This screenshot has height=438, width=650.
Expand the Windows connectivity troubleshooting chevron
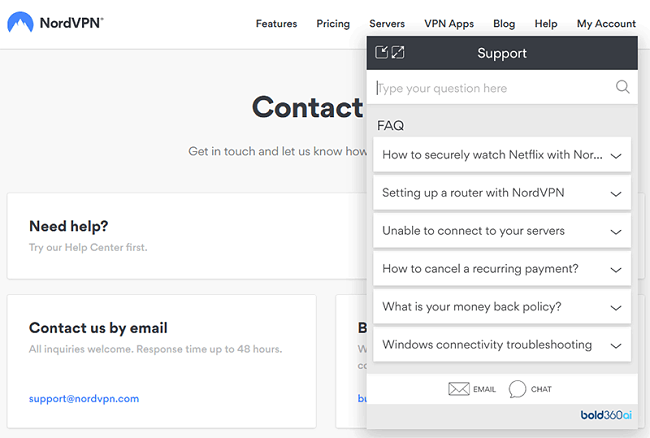pyautogui.click(x=616, y=346)
